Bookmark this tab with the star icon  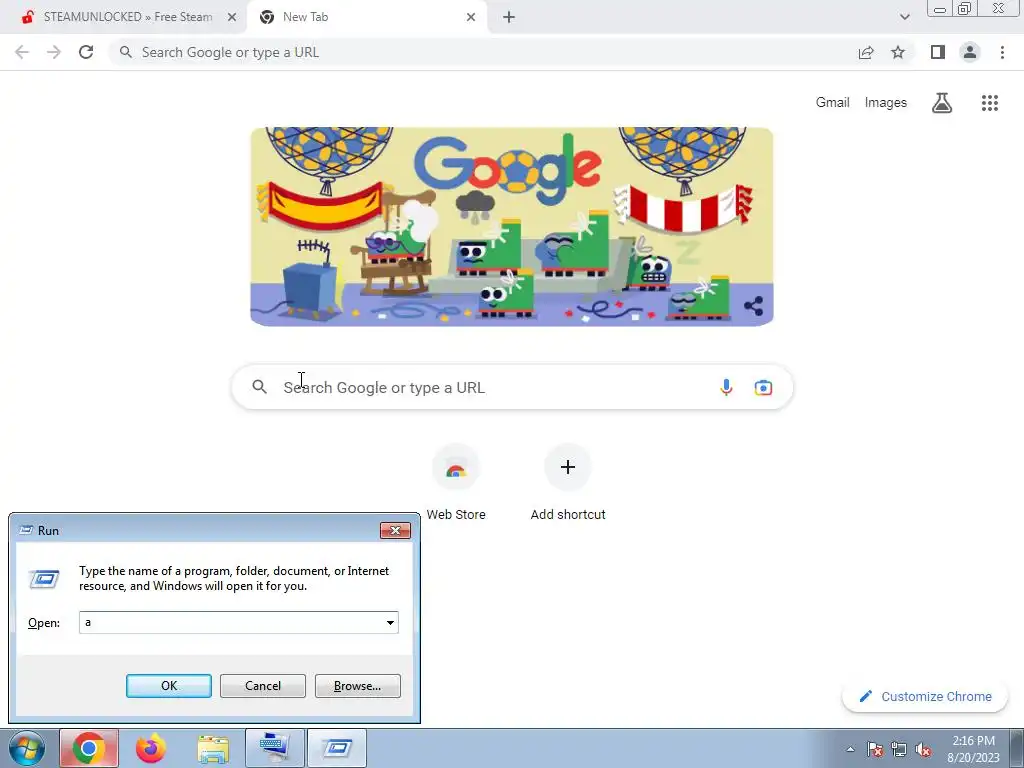pos(898,52)
